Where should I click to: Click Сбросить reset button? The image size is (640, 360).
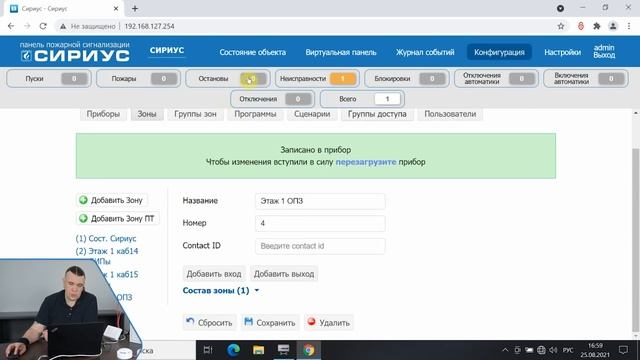[209, 322]
